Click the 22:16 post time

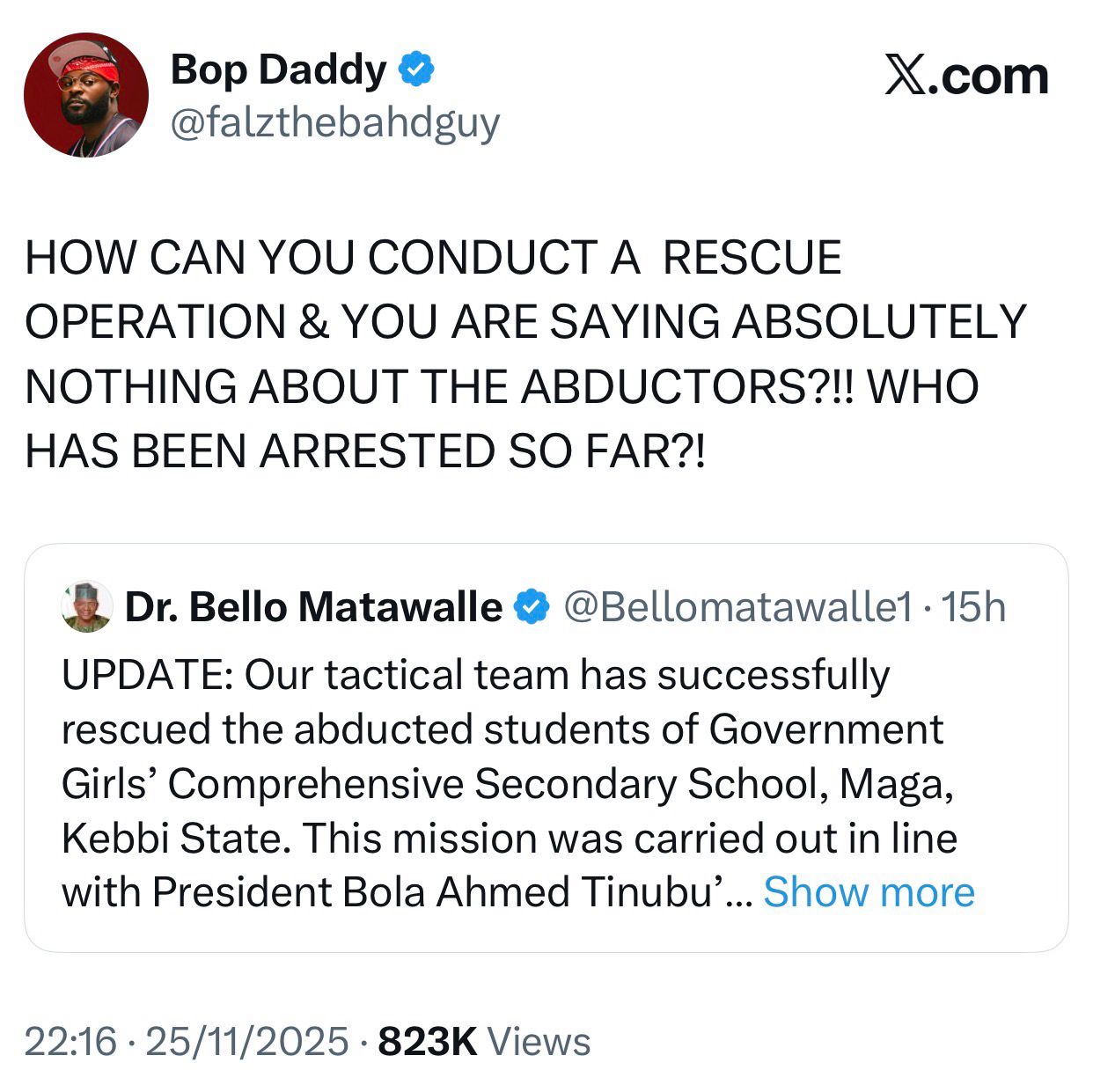pos(70,1042)
